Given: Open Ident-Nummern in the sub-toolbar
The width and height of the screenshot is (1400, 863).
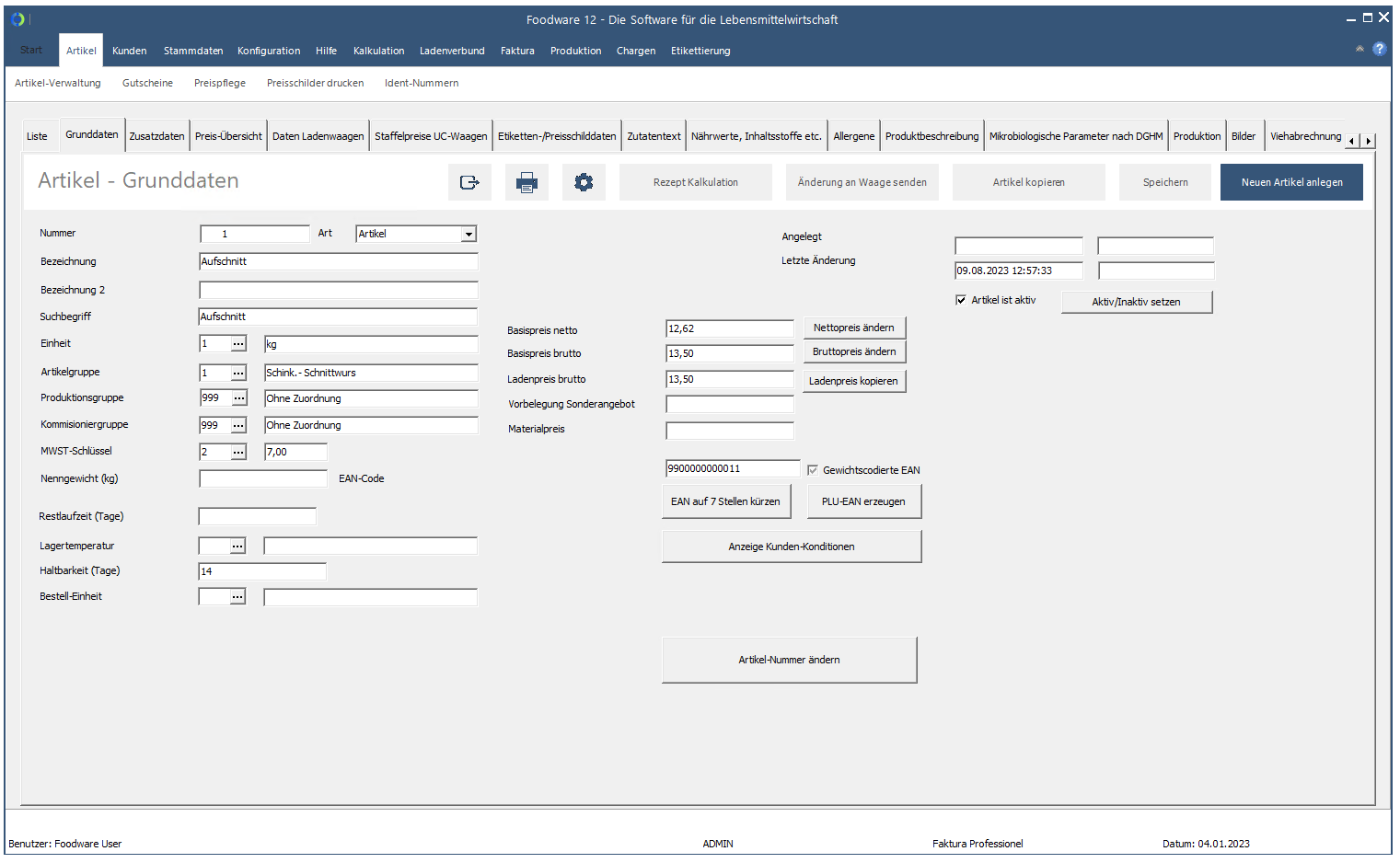Looking at the screenshot, I should pyautogui.click(x=422, y=83).
